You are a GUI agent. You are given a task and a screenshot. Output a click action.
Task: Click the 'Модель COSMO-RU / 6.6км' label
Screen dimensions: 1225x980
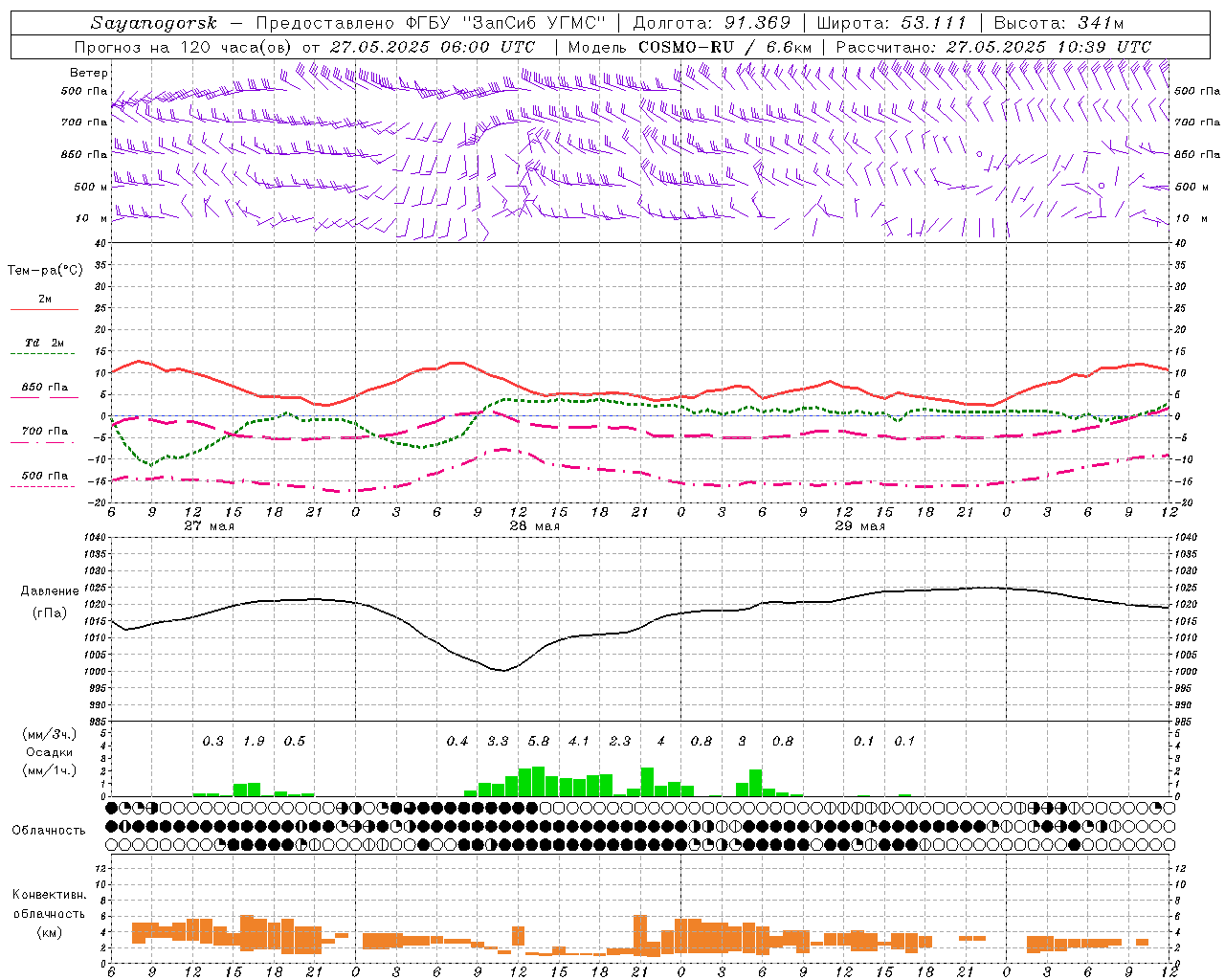coord(691,47)
